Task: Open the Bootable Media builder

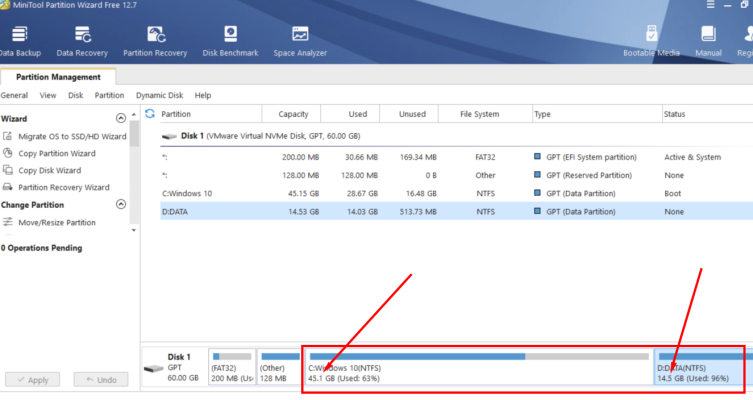Action: (x=651, y=42)
